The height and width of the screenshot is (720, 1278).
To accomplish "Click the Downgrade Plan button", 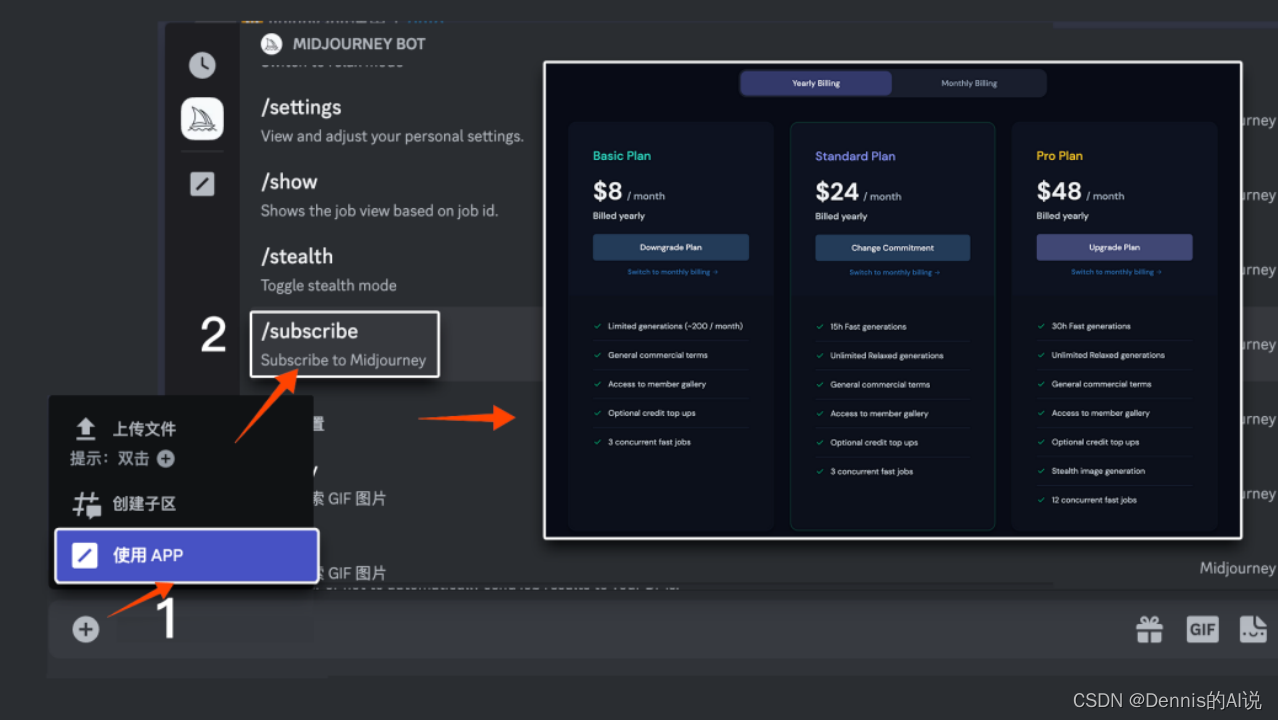I will (671, 247).
